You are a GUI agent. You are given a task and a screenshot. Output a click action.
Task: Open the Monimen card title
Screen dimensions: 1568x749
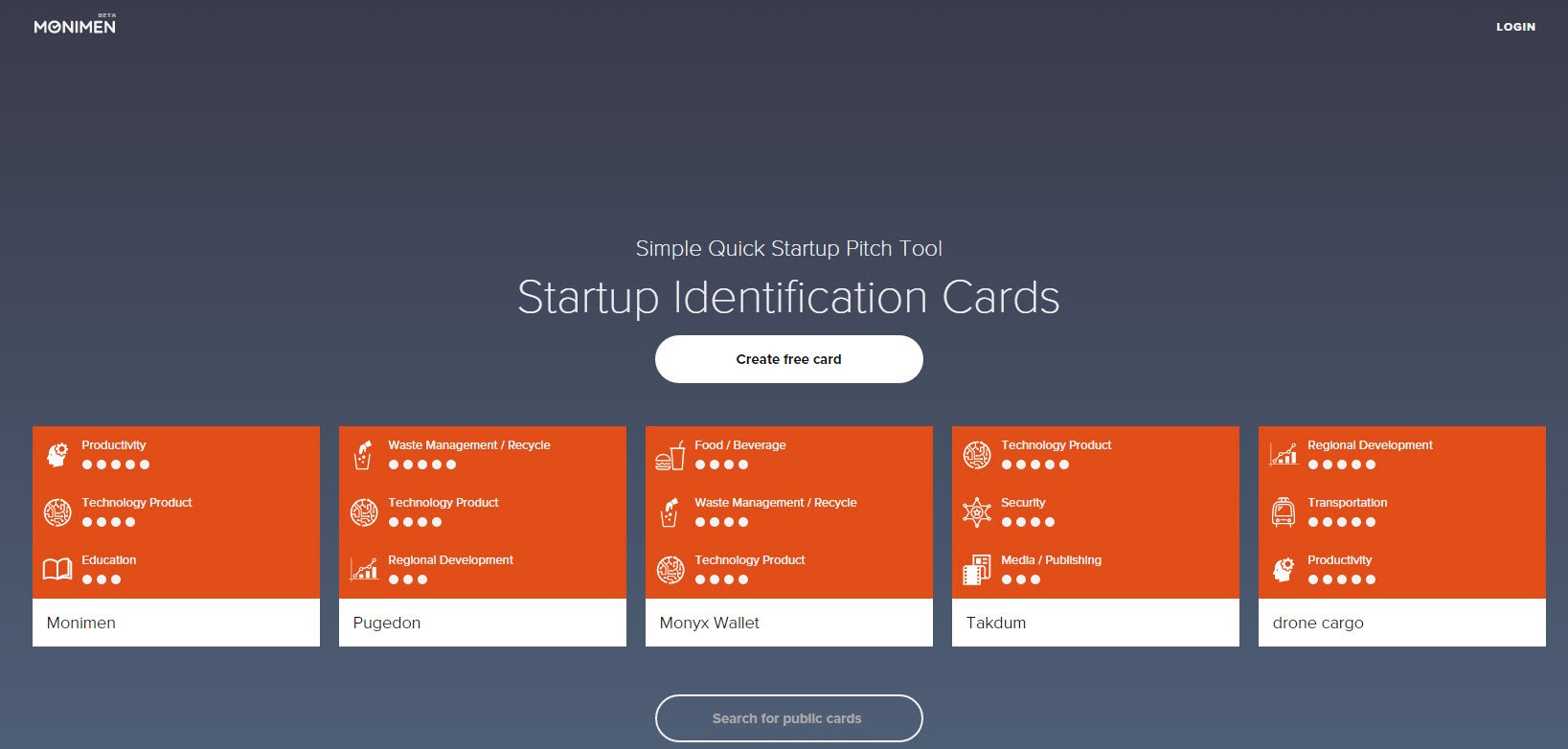coord(81,623)
